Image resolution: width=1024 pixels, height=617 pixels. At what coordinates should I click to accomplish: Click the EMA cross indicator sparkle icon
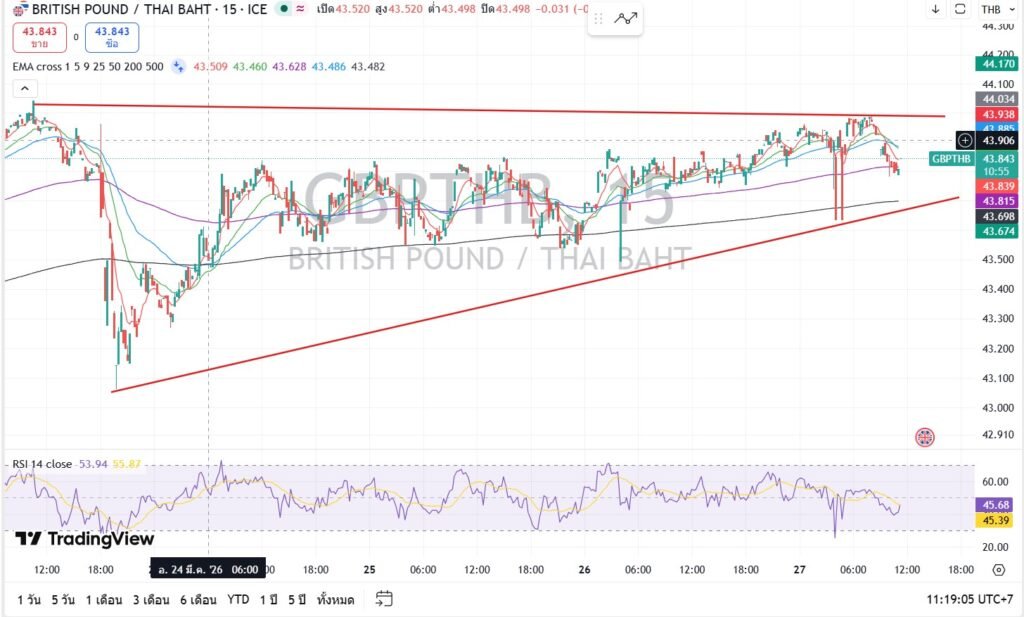(x=178, y=67)
